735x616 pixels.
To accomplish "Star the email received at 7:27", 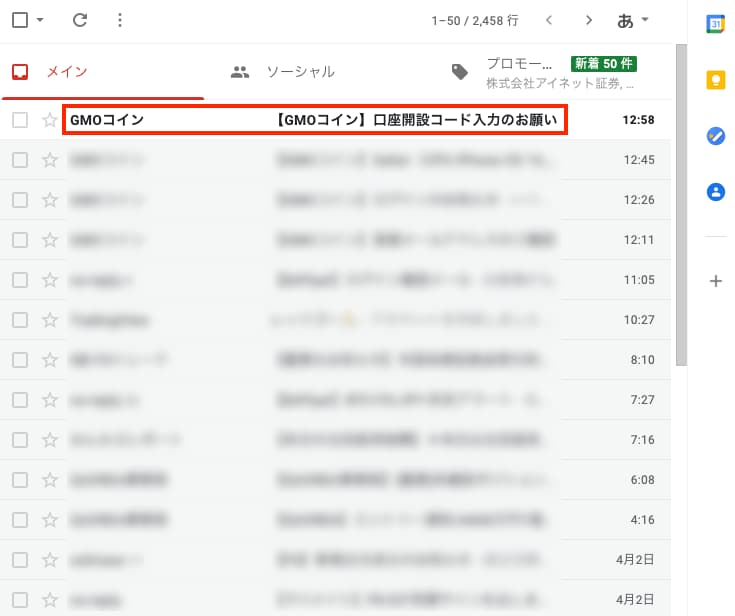I will pyautogui.click(x=50, y=400).
